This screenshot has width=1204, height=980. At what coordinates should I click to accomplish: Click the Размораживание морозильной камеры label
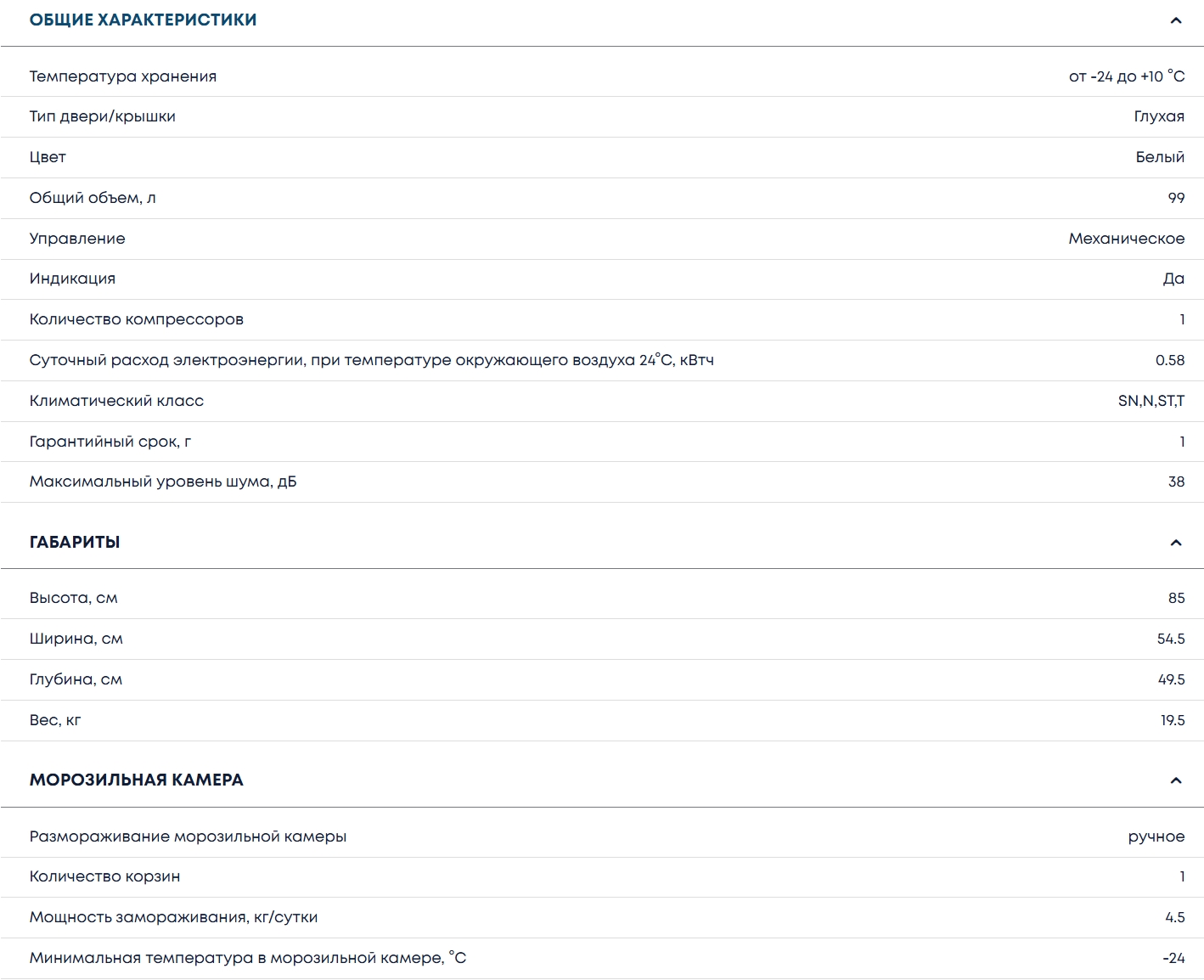click(188, 836)
